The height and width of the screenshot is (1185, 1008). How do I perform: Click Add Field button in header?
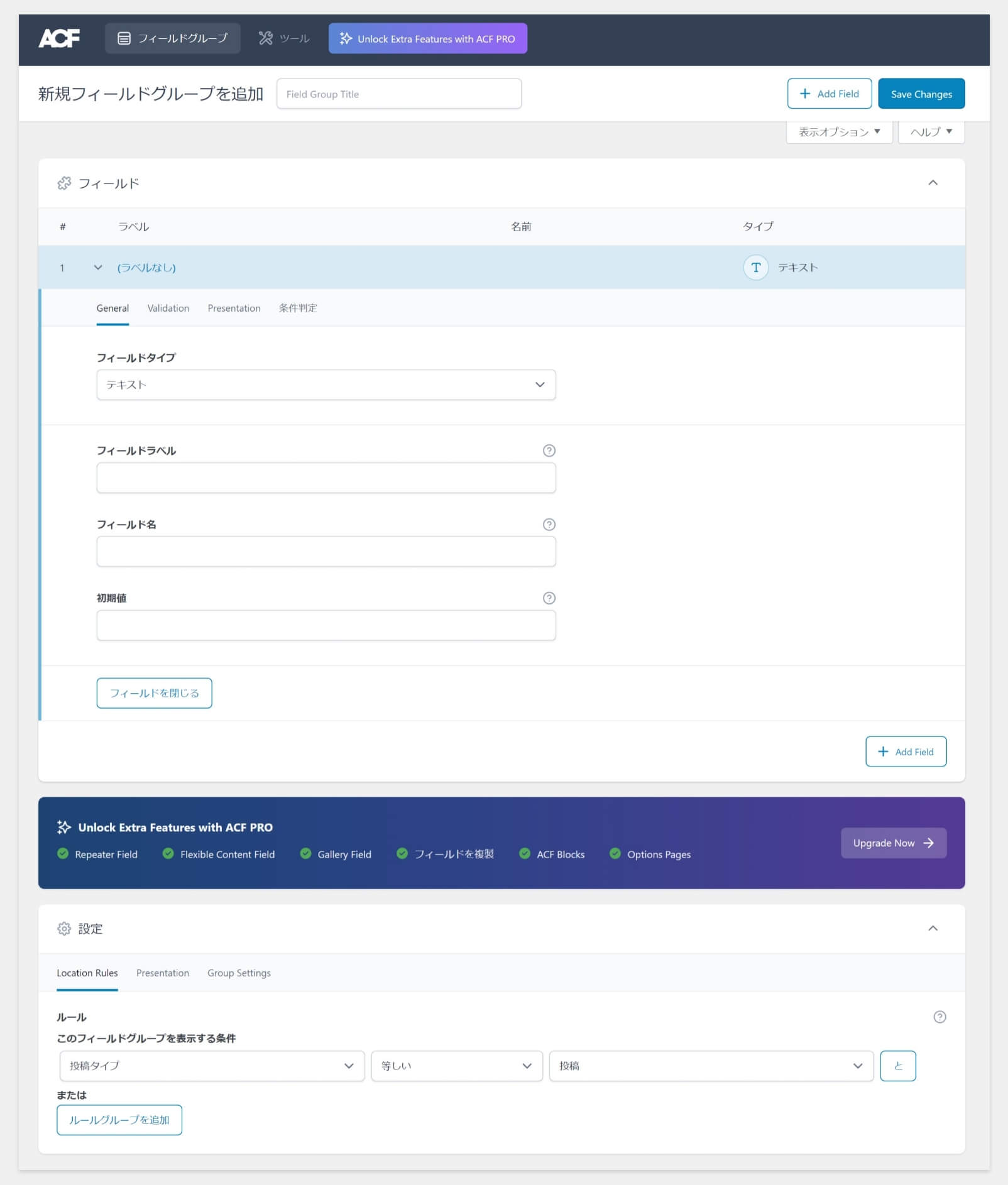pyautogui.click(x=830, y=94)
